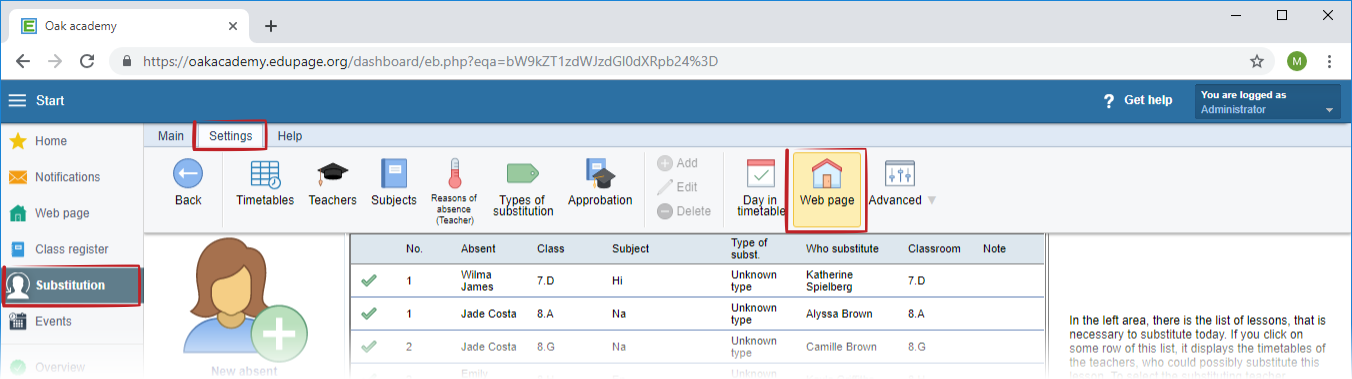
Task: Open the Subjects book icon
Action: click(393, 174)
